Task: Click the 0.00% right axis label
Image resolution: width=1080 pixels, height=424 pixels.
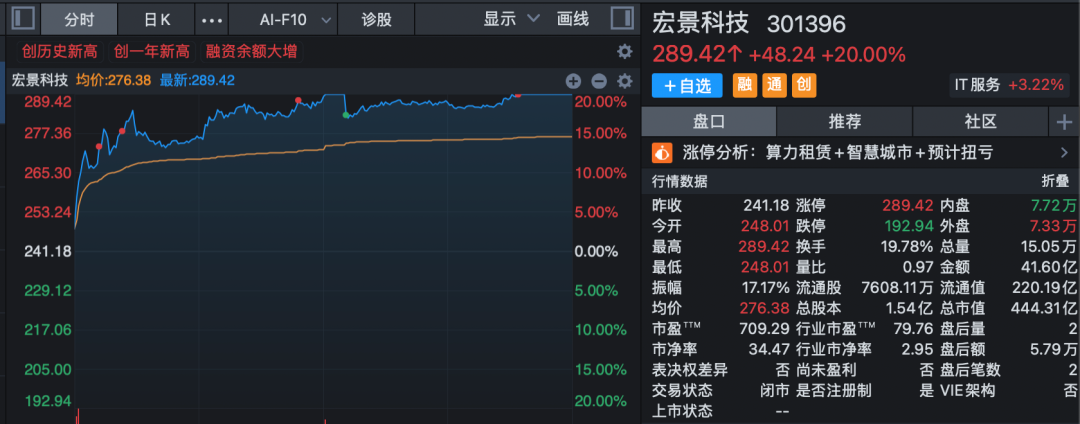Action: coord(596,252)
